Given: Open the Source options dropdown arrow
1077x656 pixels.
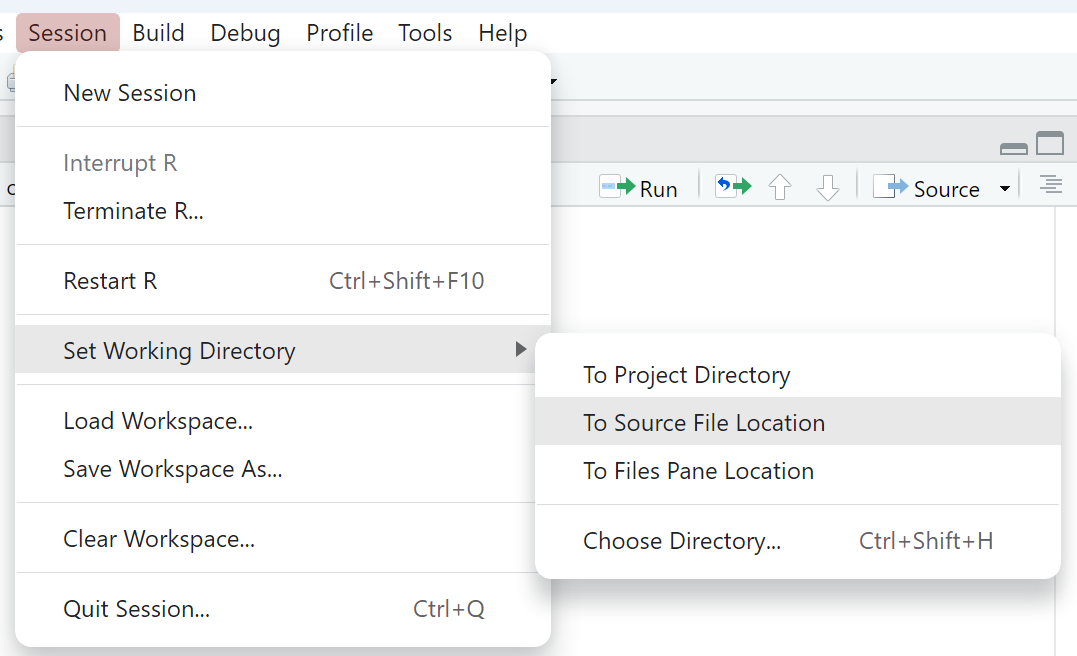Looking at the screenshot, I should (1005, 189).
